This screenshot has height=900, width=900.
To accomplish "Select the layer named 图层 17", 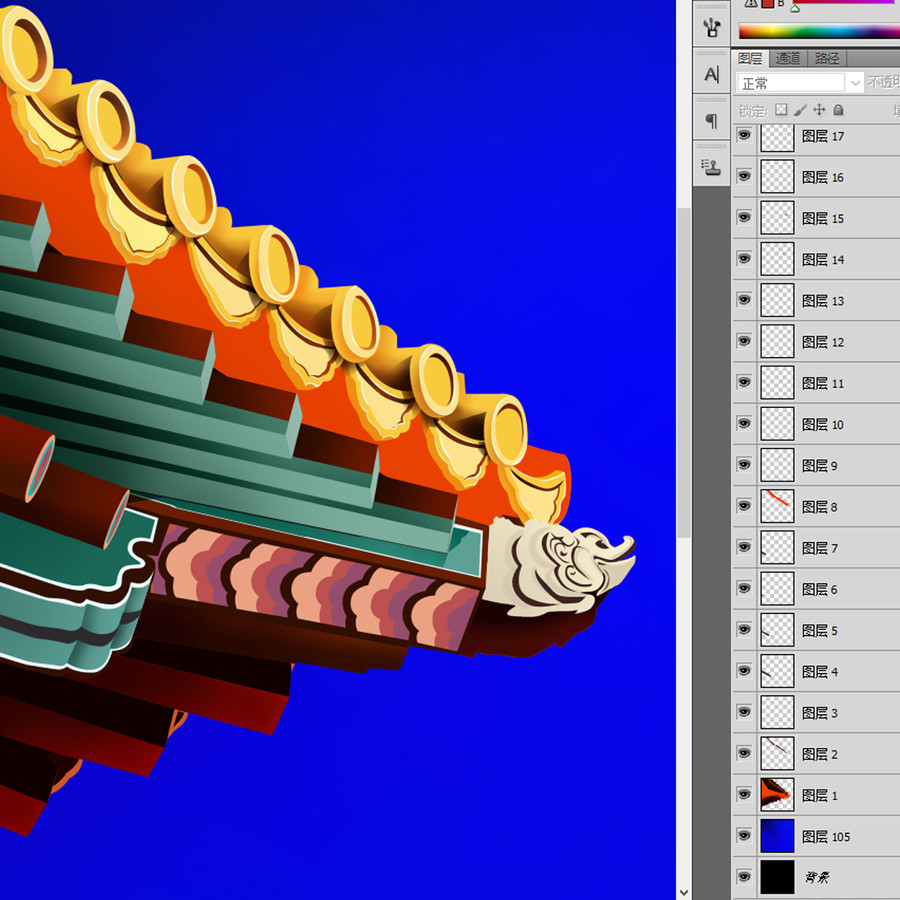I will coord(823,137).
